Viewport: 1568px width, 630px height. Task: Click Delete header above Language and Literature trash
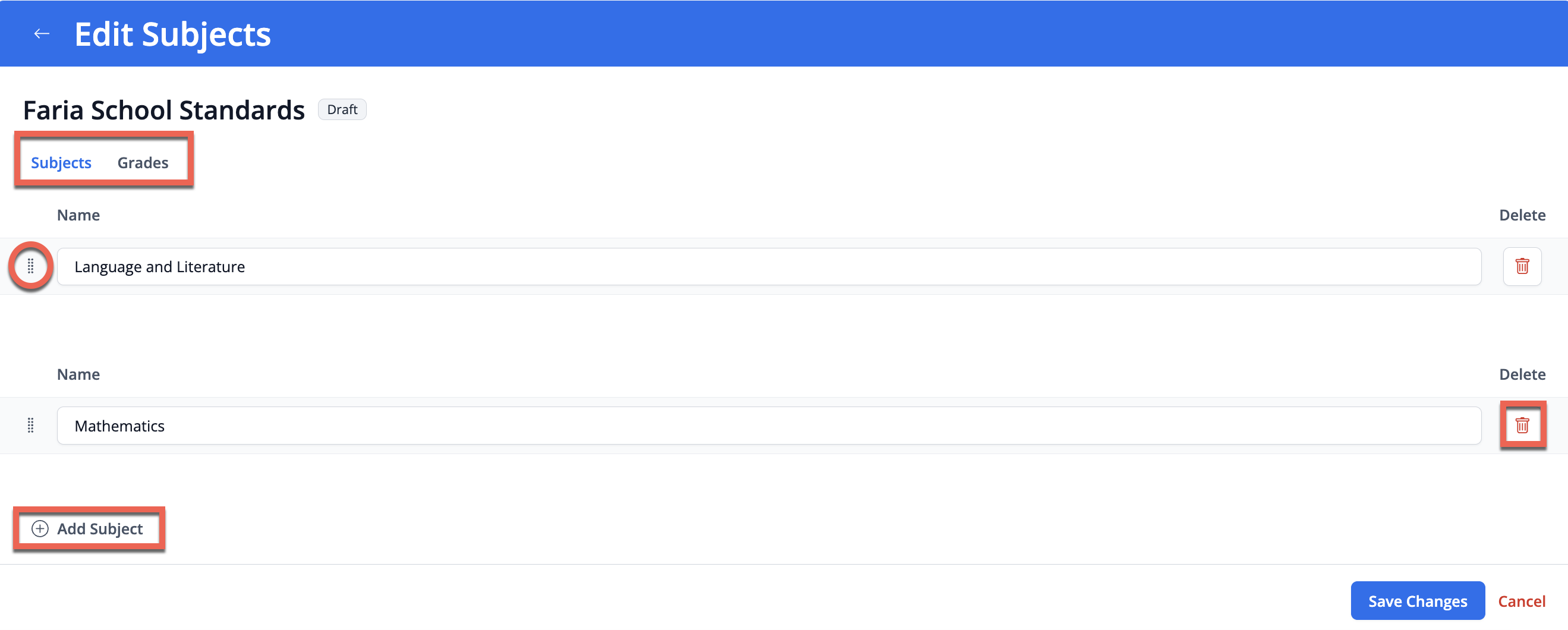1521,215
